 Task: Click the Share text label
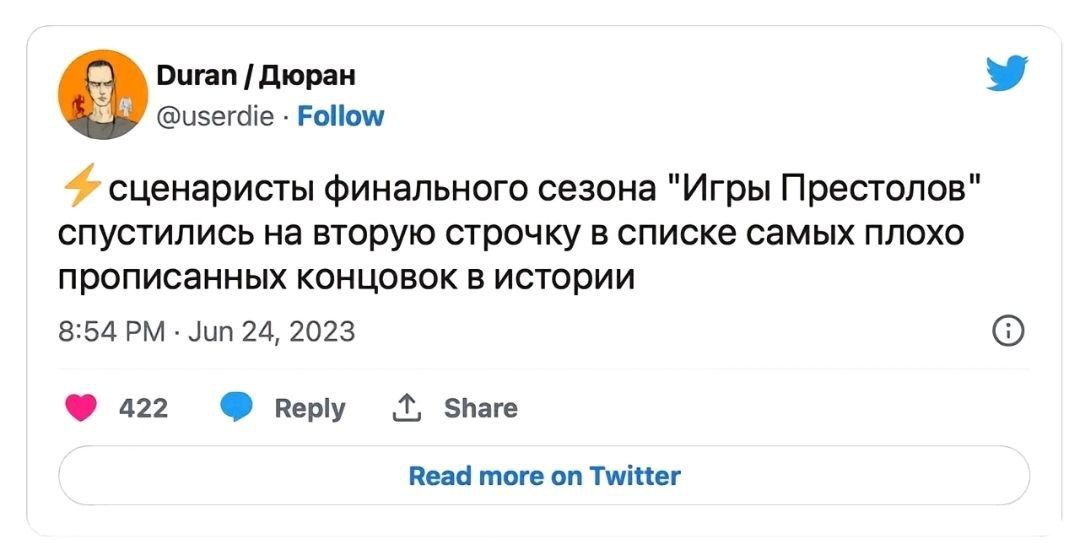(480, 408)
